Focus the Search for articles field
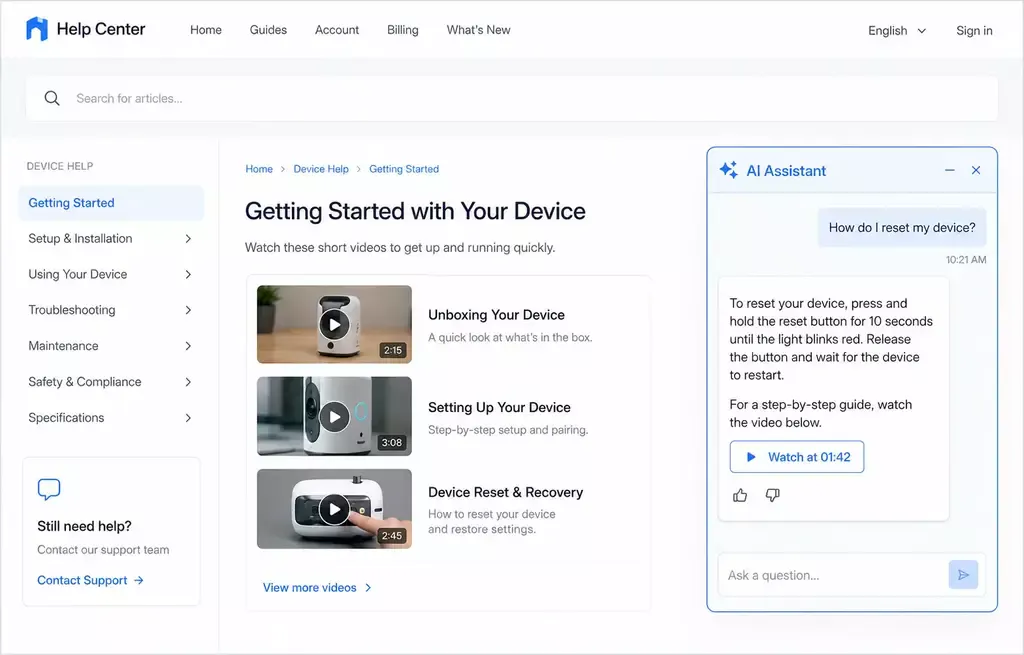This screenshot has width=1024, height=655. coord(512,99)
